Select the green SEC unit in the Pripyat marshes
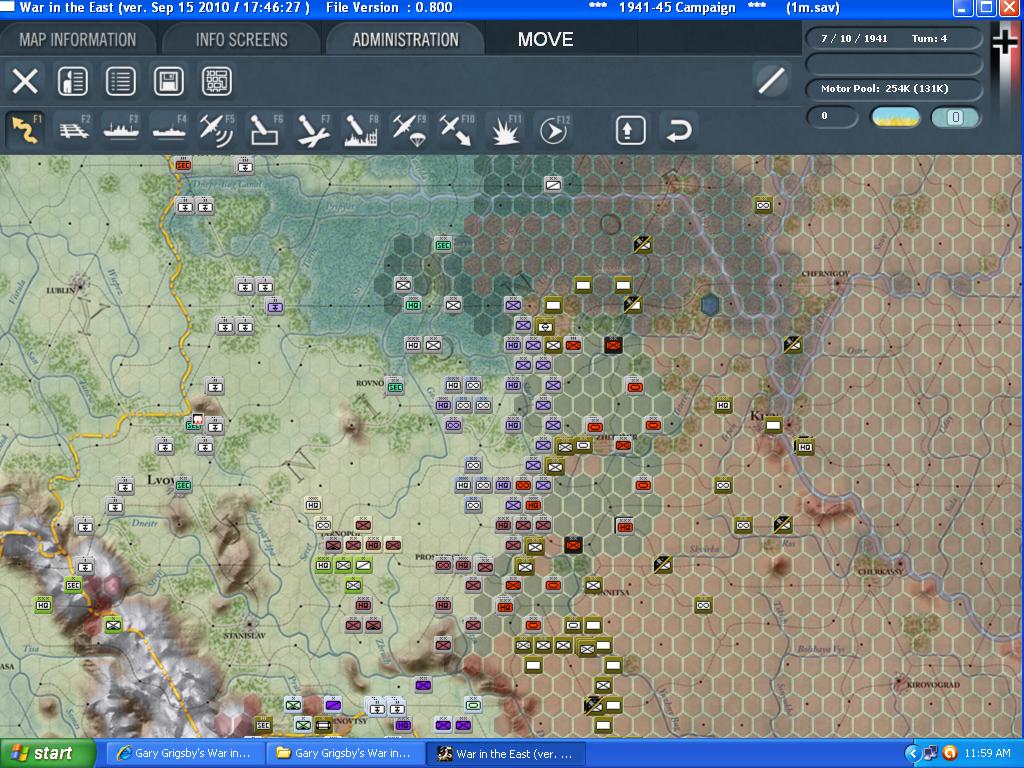This screenshot has height=768, width=1024. pyautogui.click(x=443, y=245)
